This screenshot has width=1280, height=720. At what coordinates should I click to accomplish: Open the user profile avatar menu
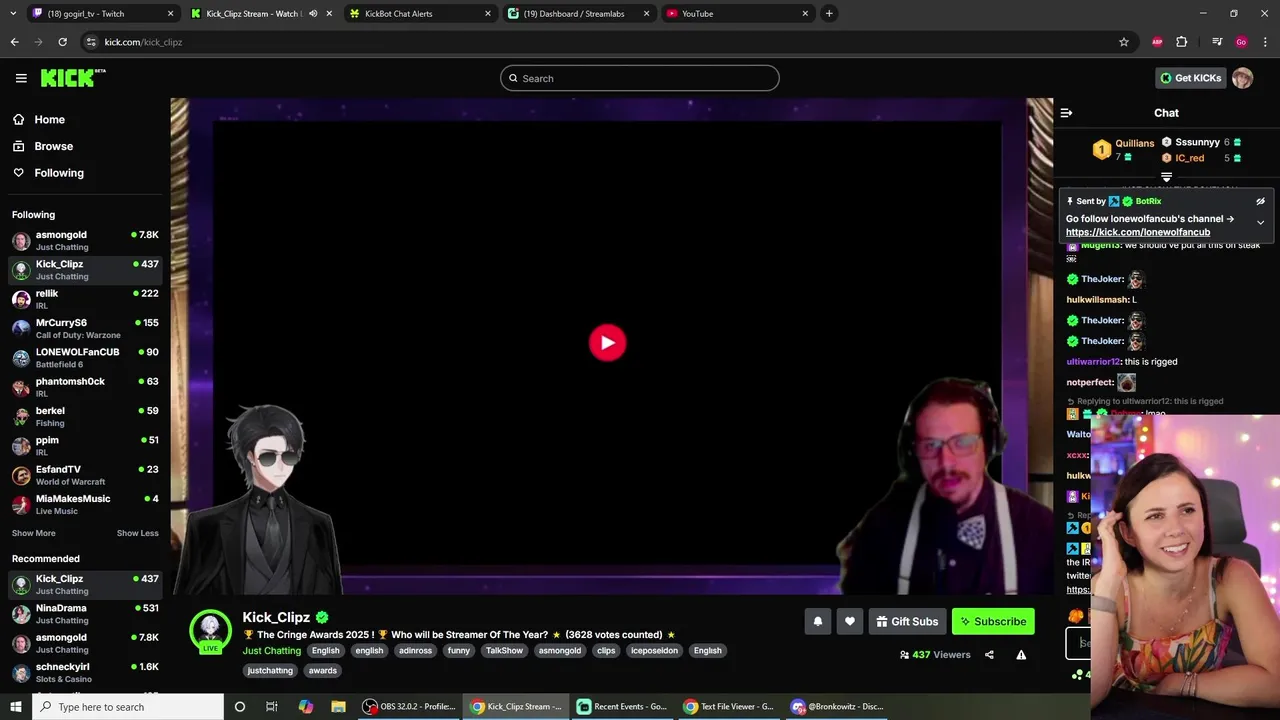click(1242, 78)
